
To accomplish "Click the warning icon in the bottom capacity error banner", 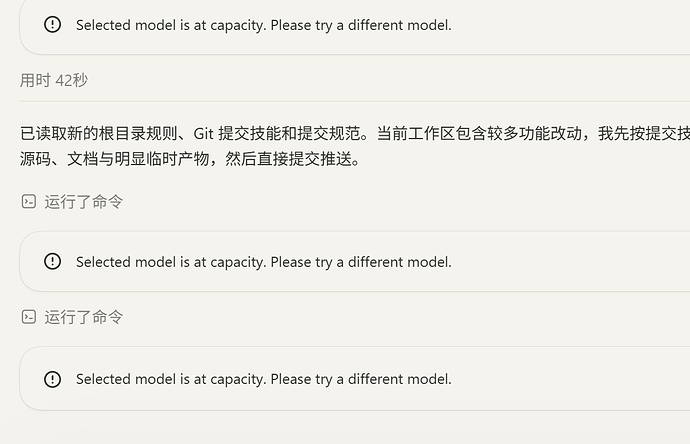I will [52, 379].
